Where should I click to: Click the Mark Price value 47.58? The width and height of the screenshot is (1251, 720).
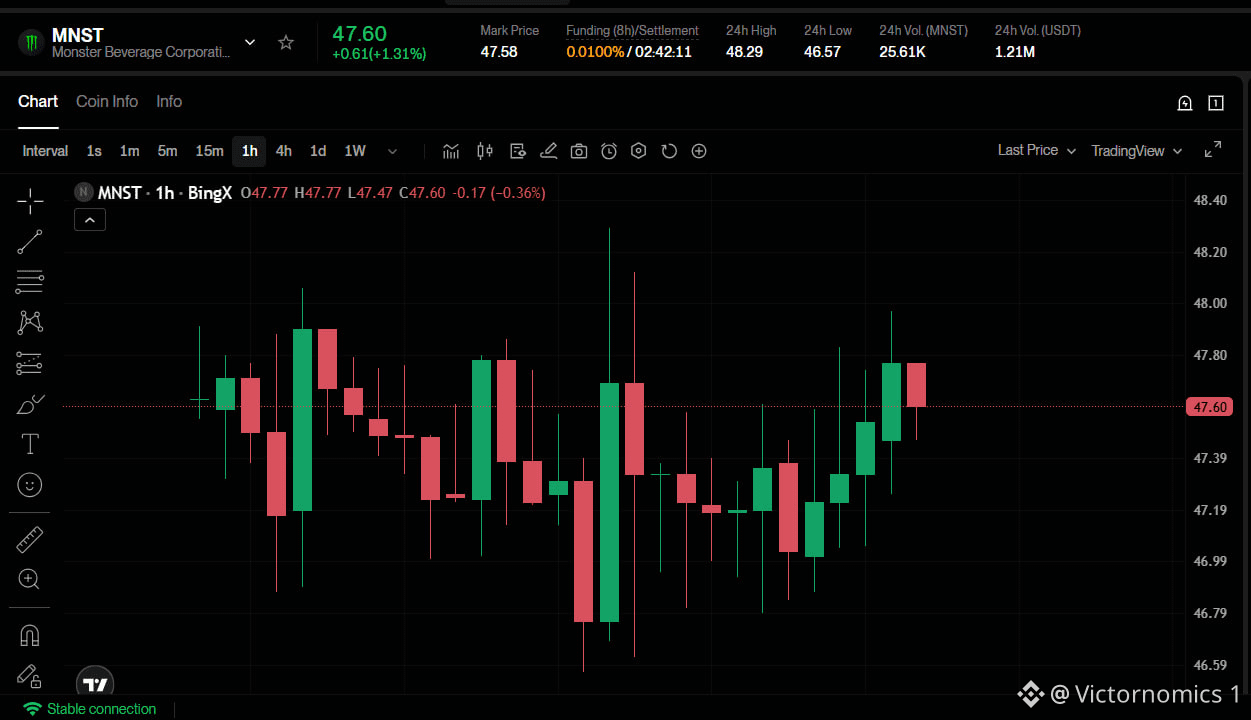tap(499, 51)
